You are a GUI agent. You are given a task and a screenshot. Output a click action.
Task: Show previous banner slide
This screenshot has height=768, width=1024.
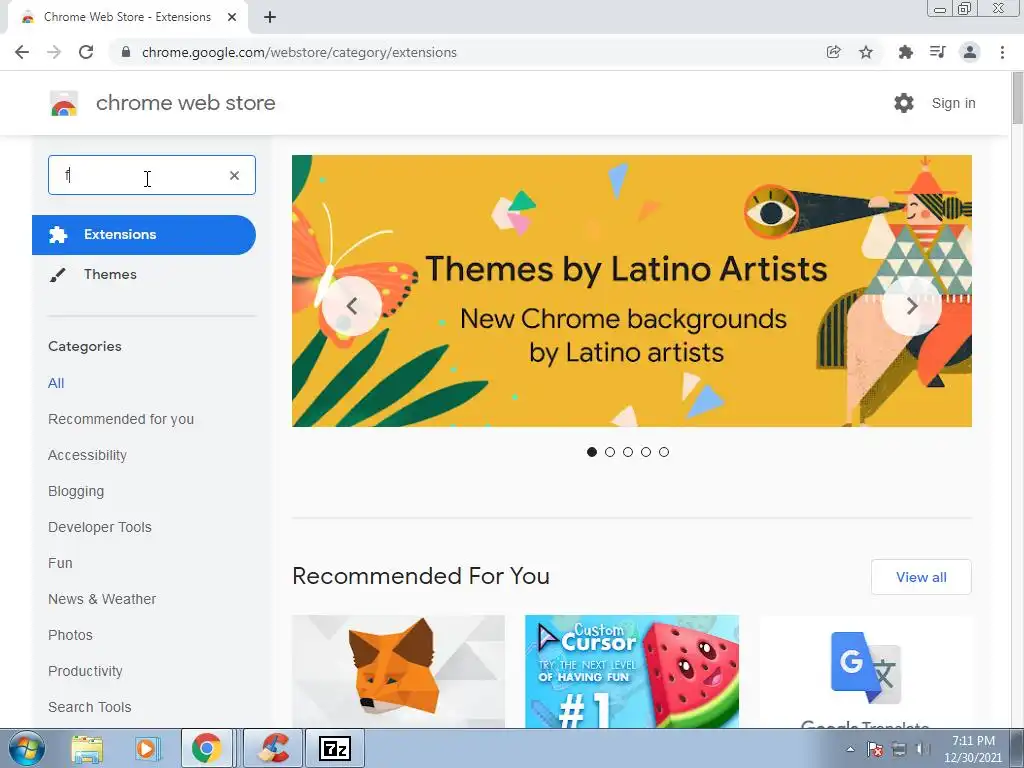pyautogui.click(x=352, y=306)
